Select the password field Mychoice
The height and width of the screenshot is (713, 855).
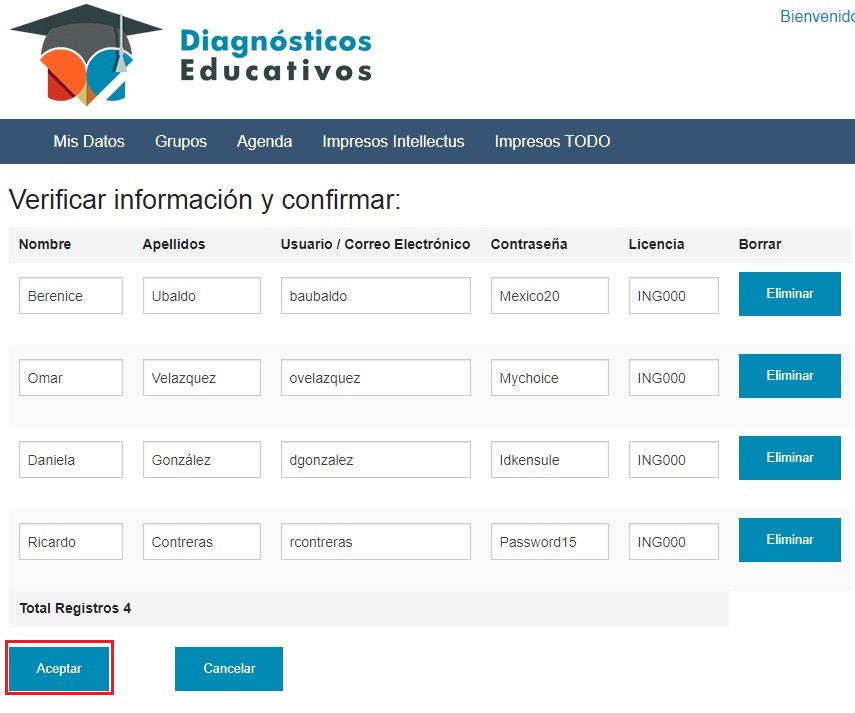click(x=550, y=377)
